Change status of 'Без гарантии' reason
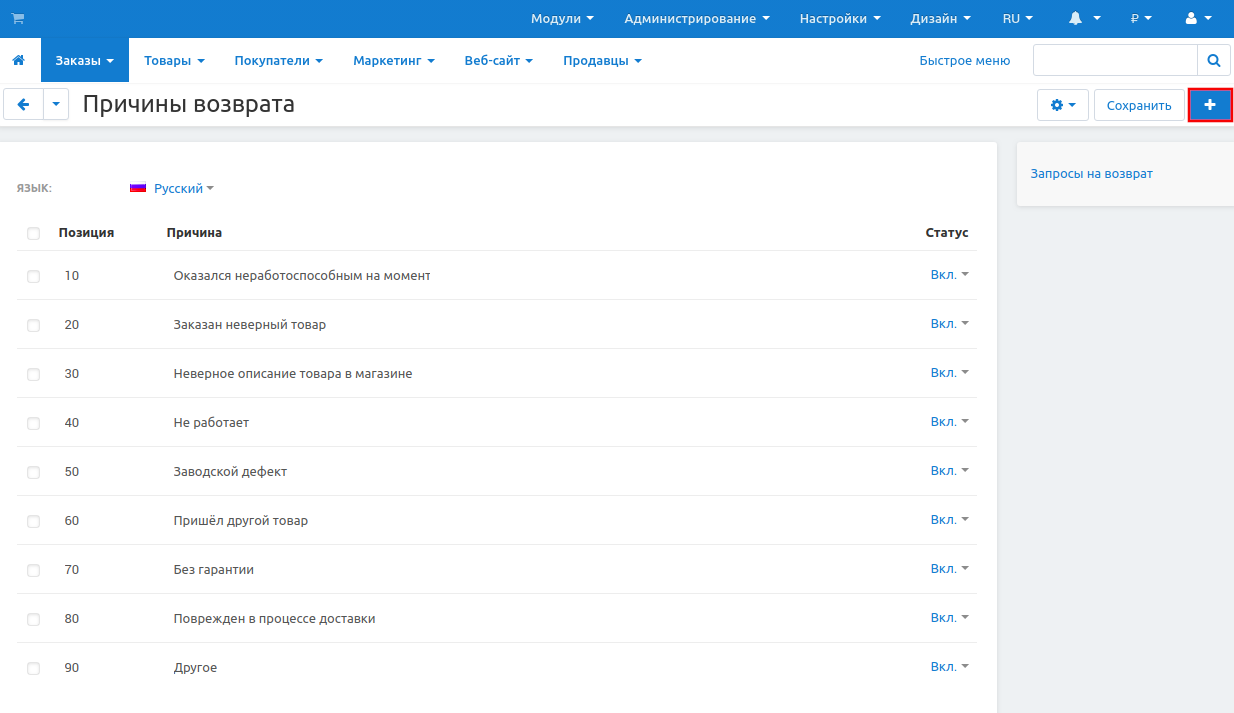This screenshot has height=713, width=1234. point(949,569)
